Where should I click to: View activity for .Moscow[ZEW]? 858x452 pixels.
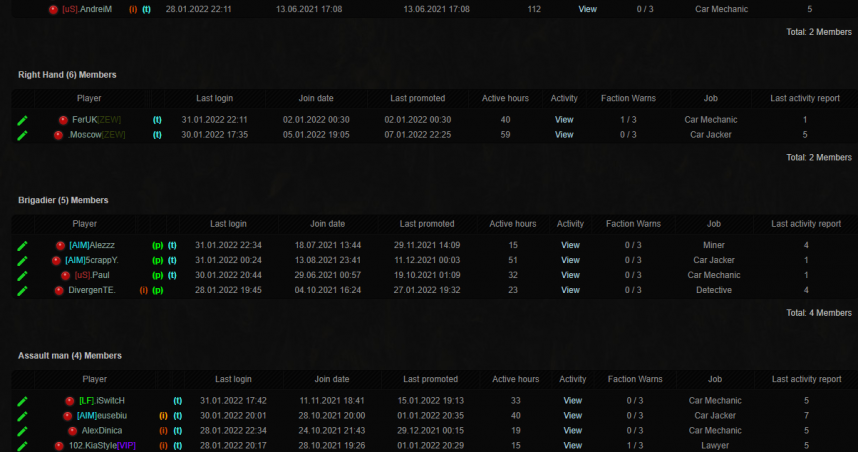click(564, 135)
